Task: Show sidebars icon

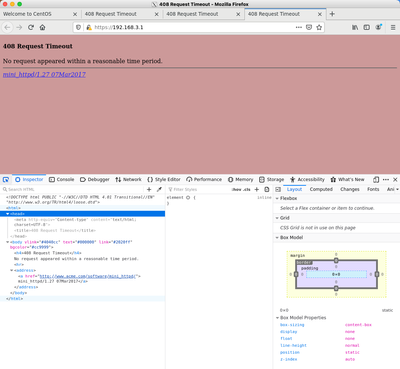Action: click(x=367, y=27)
